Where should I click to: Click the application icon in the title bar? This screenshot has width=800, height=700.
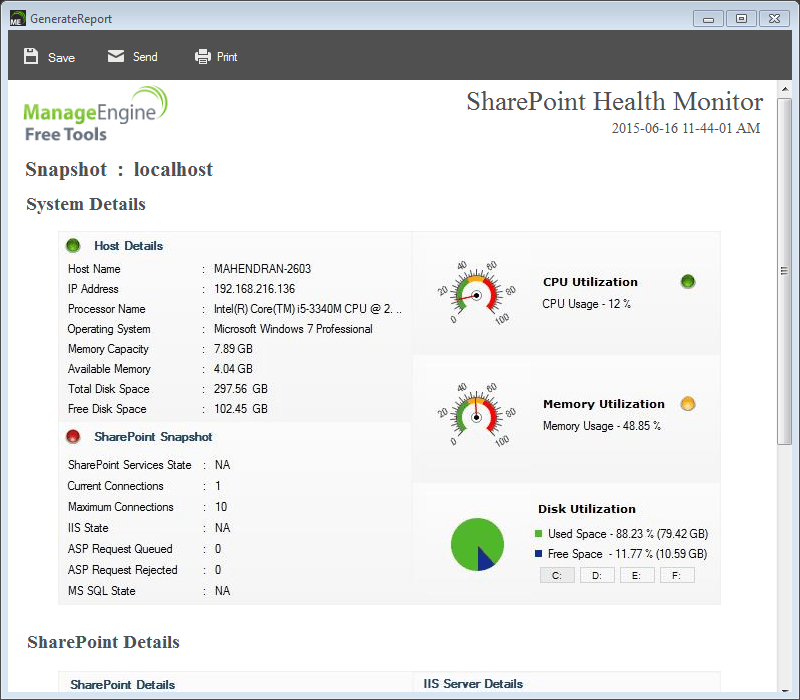pos(17,18)
